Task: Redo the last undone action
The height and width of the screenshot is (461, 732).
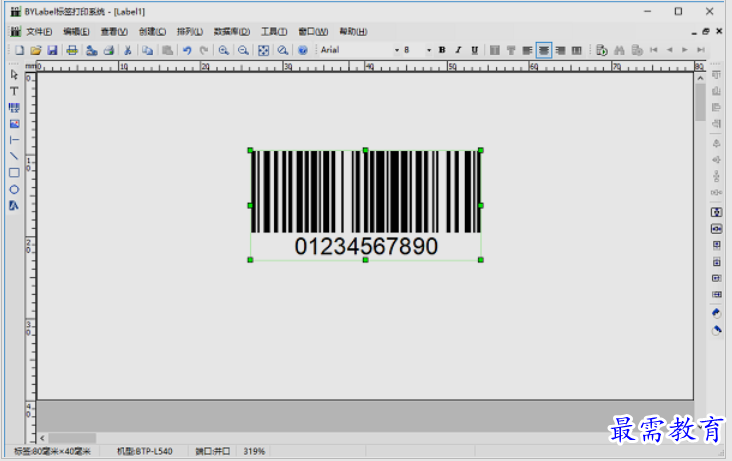Action: pyautogui.click(x=204, y=50)
